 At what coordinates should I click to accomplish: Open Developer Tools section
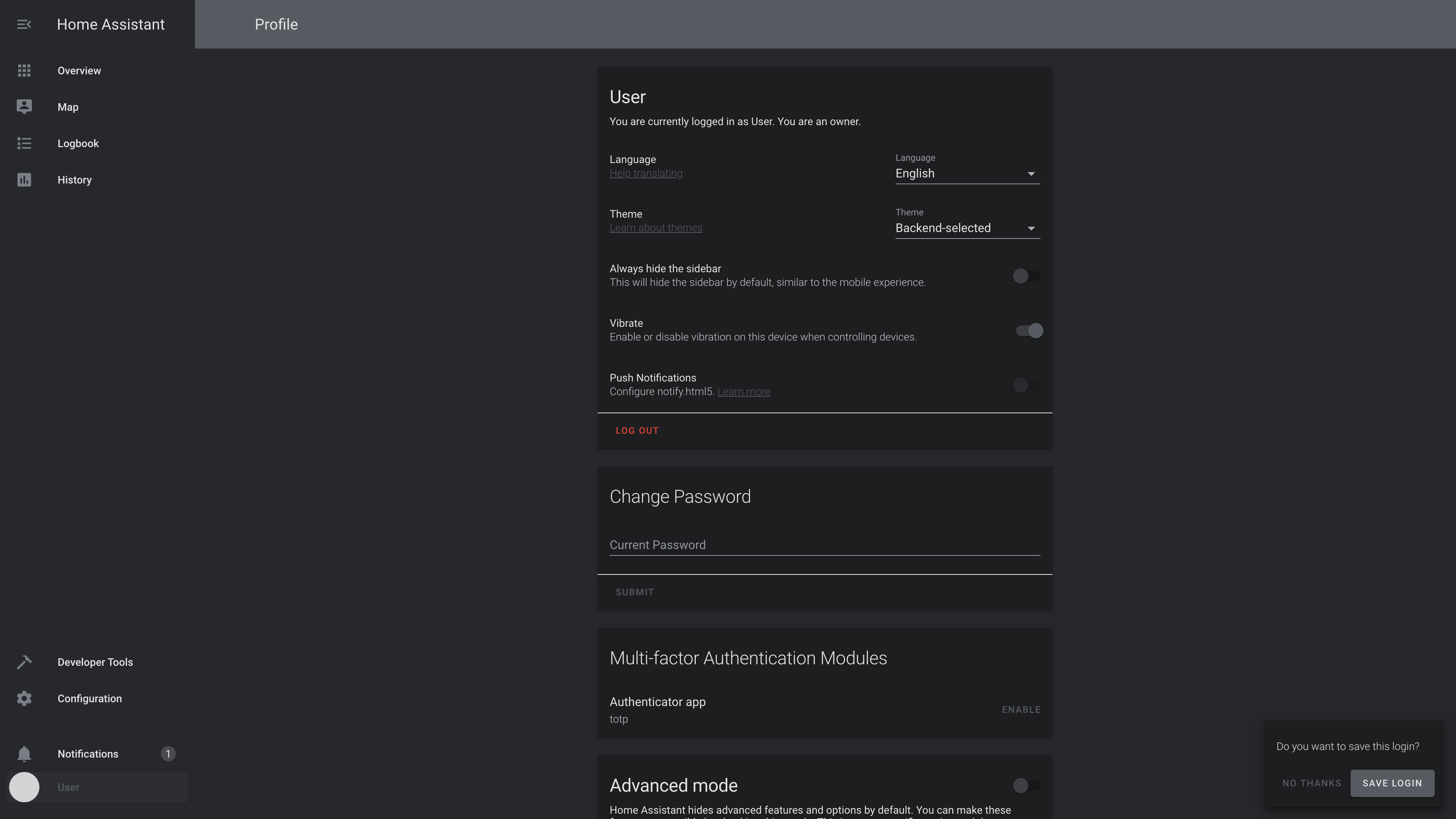(95, 661)
